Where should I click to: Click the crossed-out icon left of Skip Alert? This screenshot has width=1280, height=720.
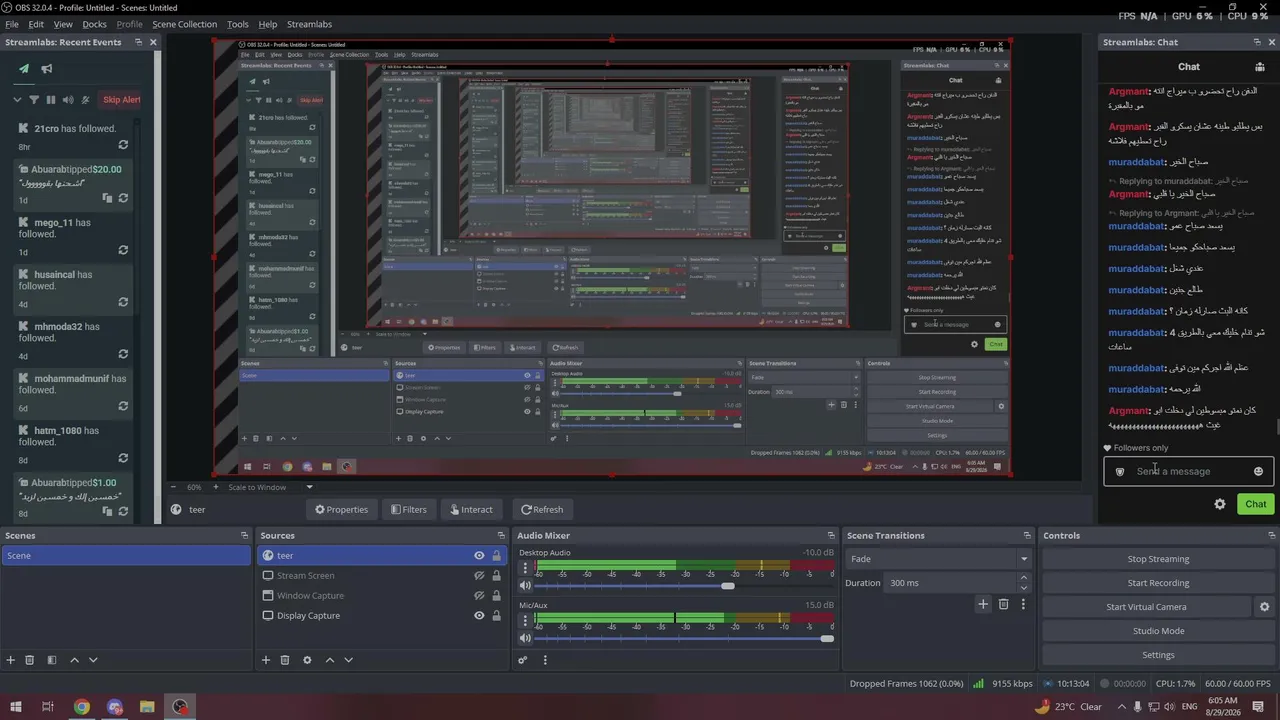pos(85,100)
